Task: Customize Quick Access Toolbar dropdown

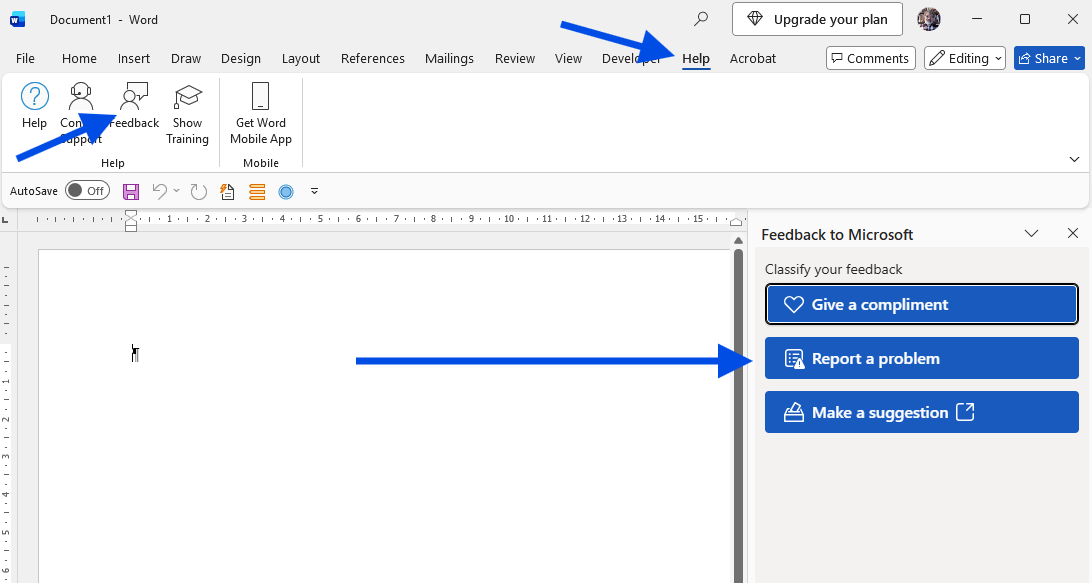Action: click(314, 191)
